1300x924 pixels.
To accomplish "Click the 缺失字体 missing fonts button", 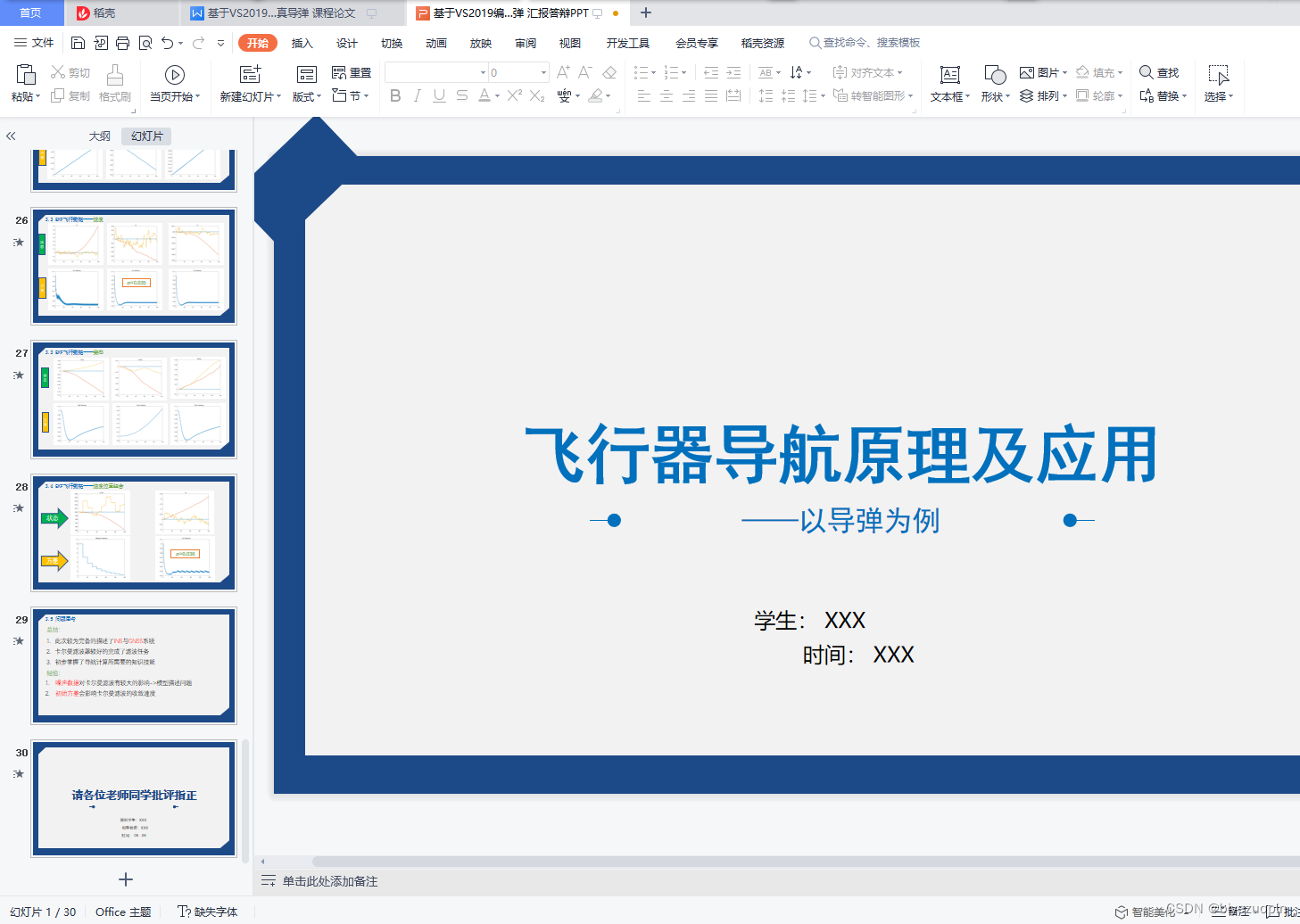I will point(208,912).
